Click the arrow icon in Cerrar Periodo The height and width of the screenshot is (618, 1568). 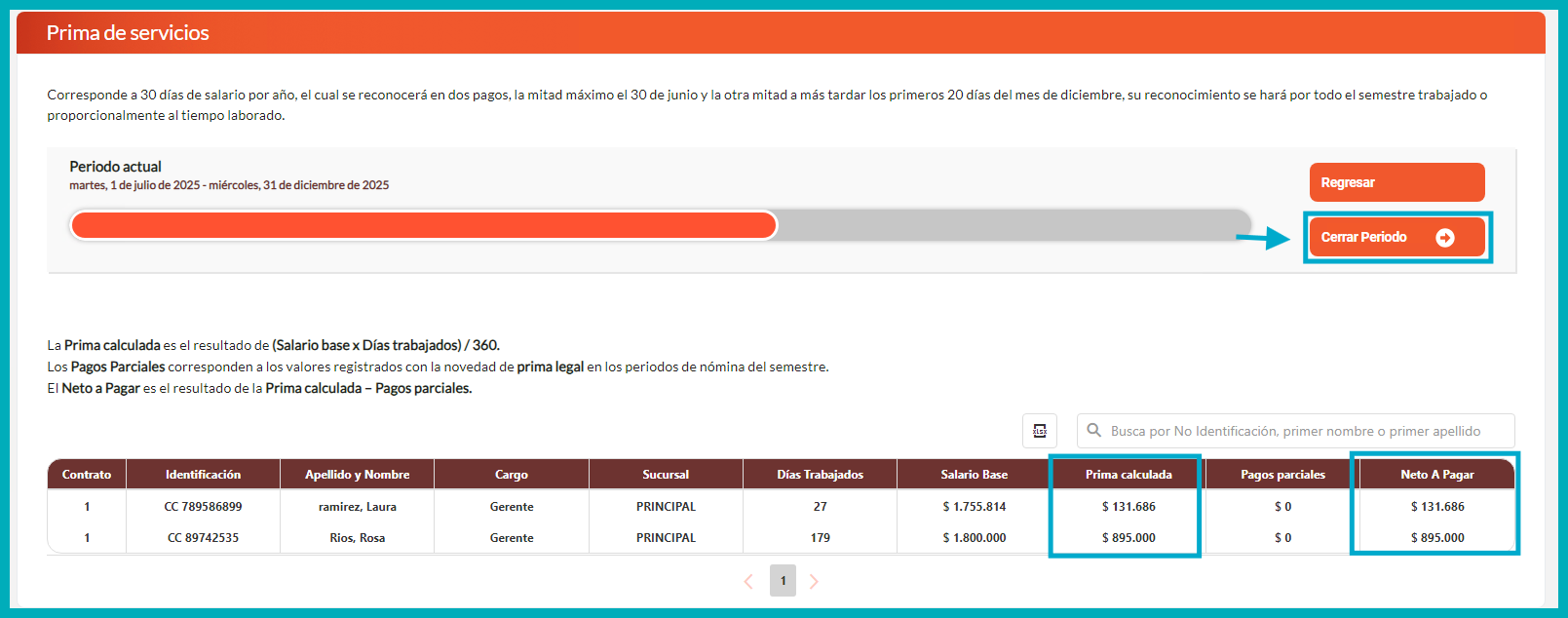pyautogui.click(x=1445, y=238)
